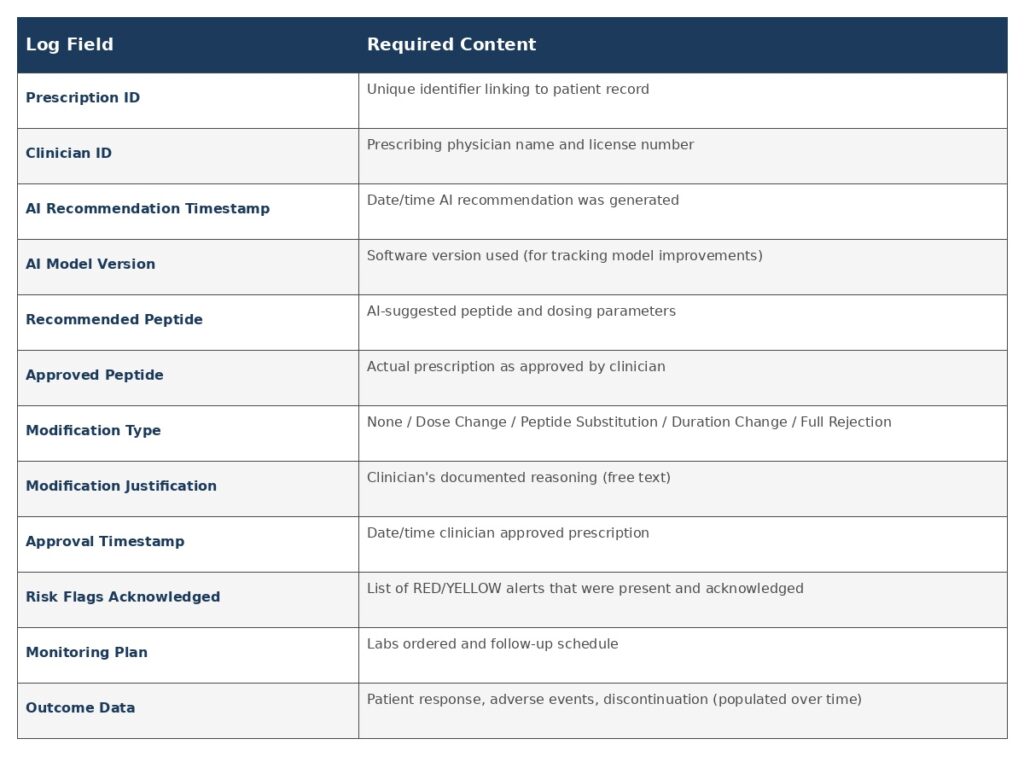Select the "Outcome Data" field cell
Screen dimensions: 1024x768
point(80,708)
